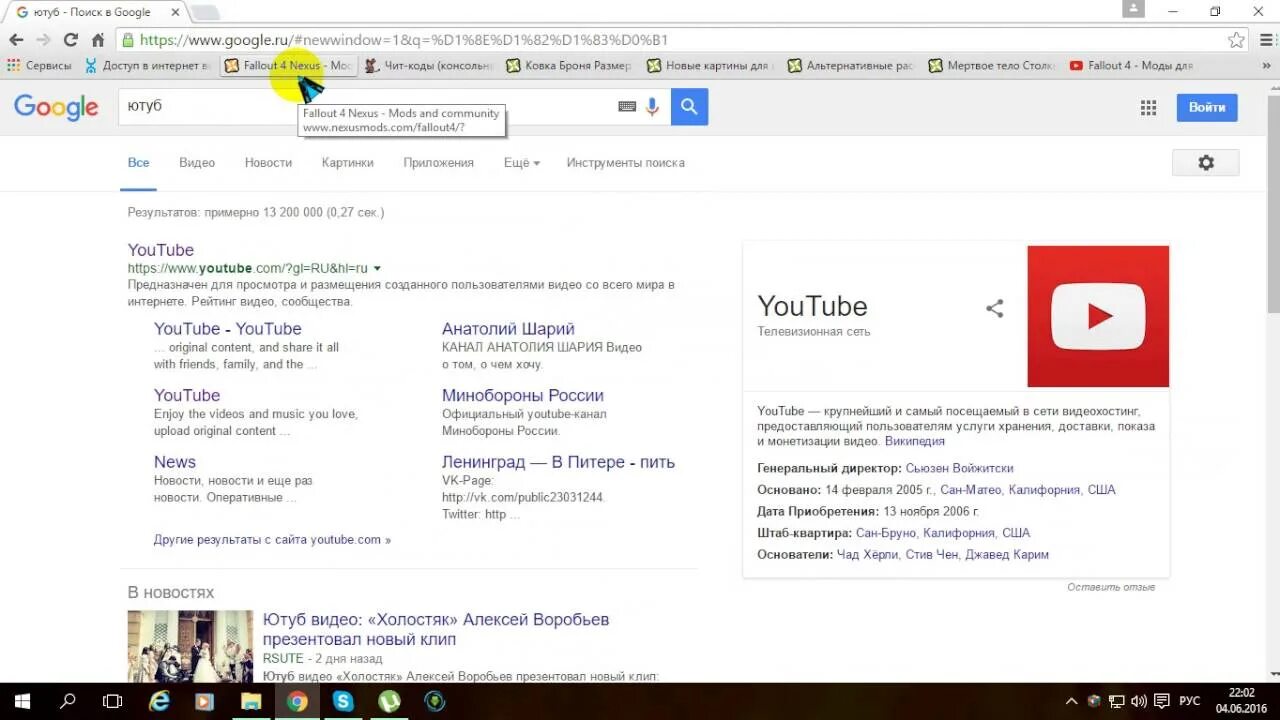1280x720 pixels.
Task: Open Windows taskbar search
Action: pos(68,702)
